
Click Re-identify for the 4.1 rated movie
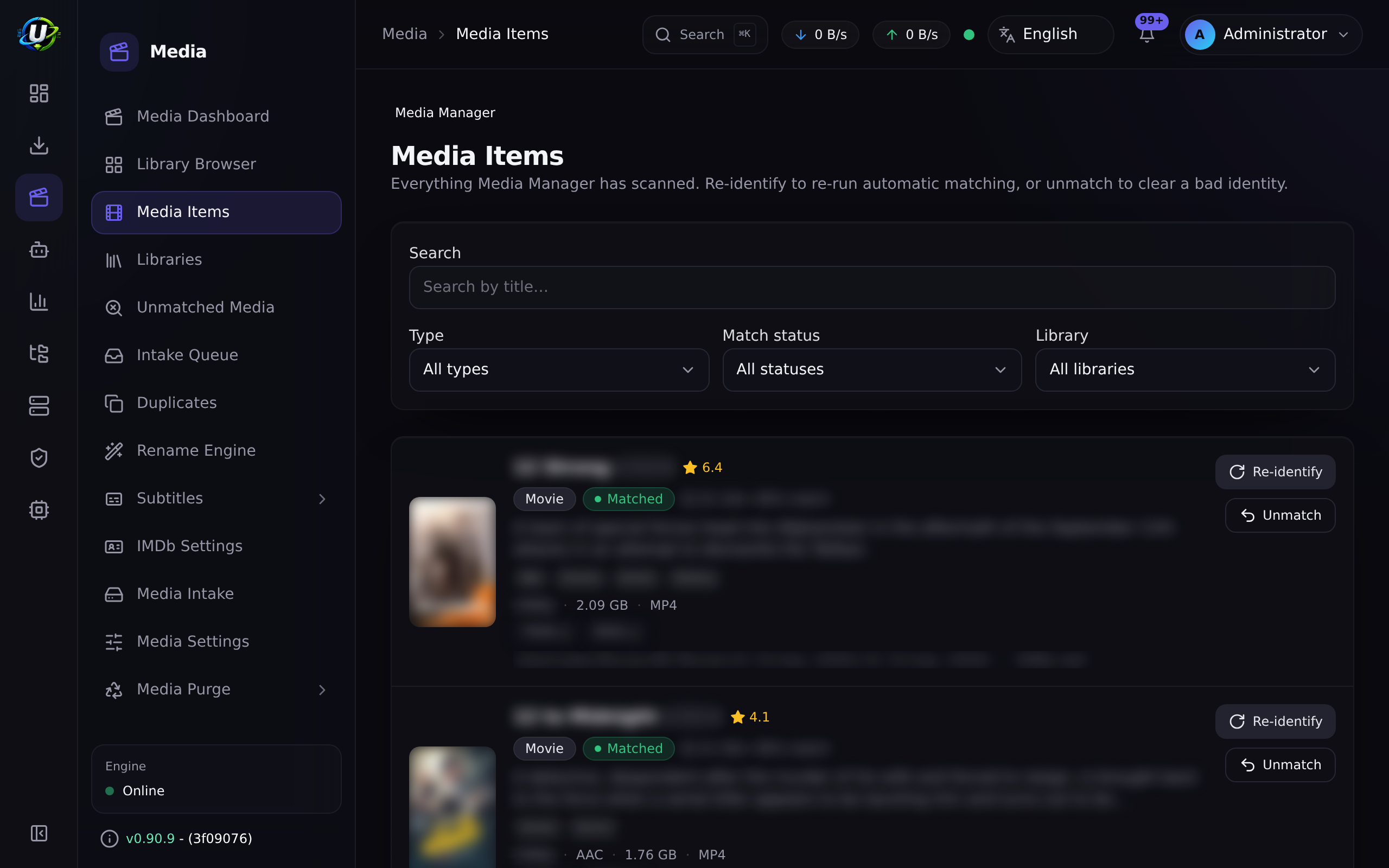[x=1275, y=722]
